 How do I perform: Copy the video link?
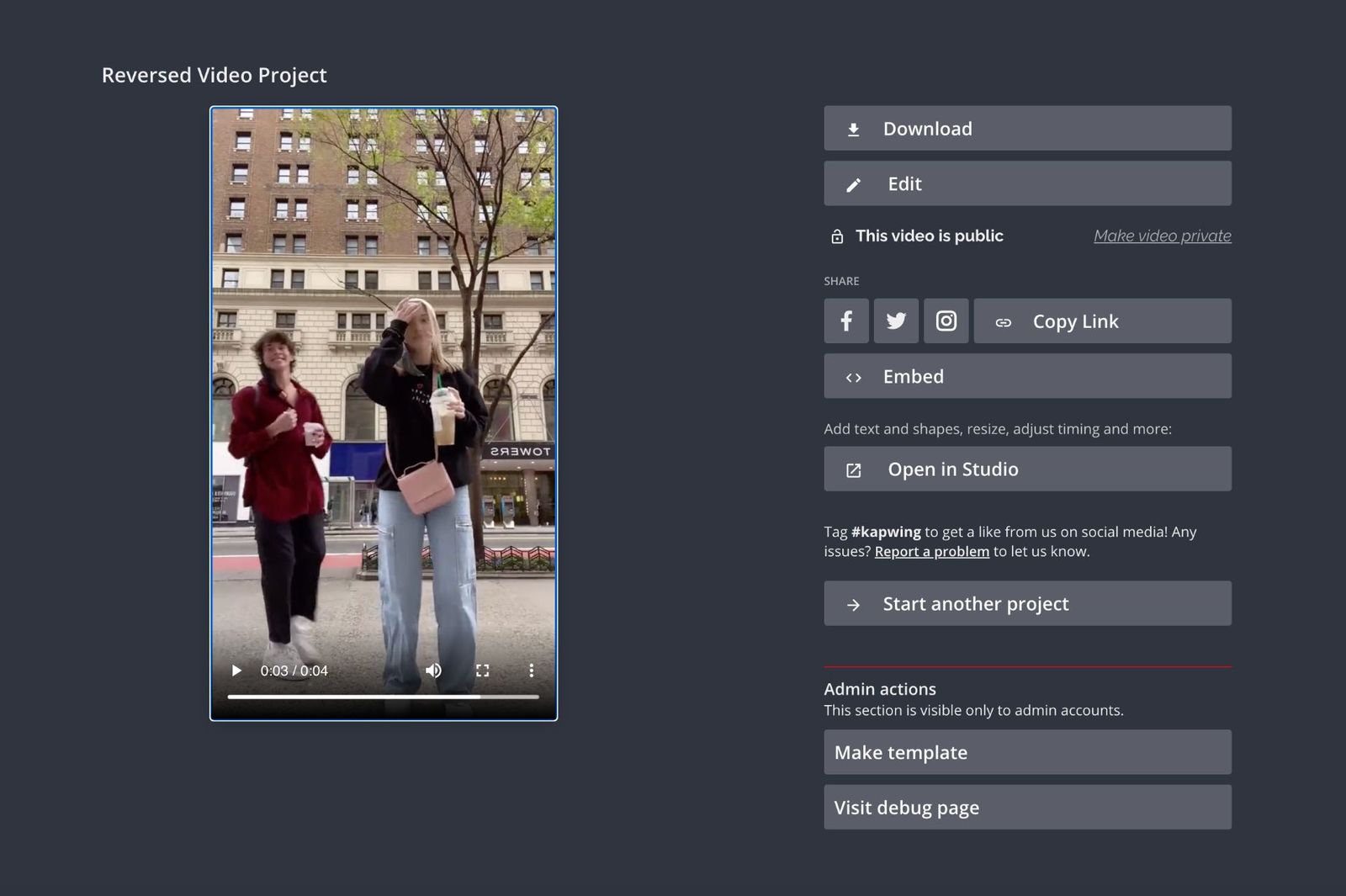click(1102, 321)
